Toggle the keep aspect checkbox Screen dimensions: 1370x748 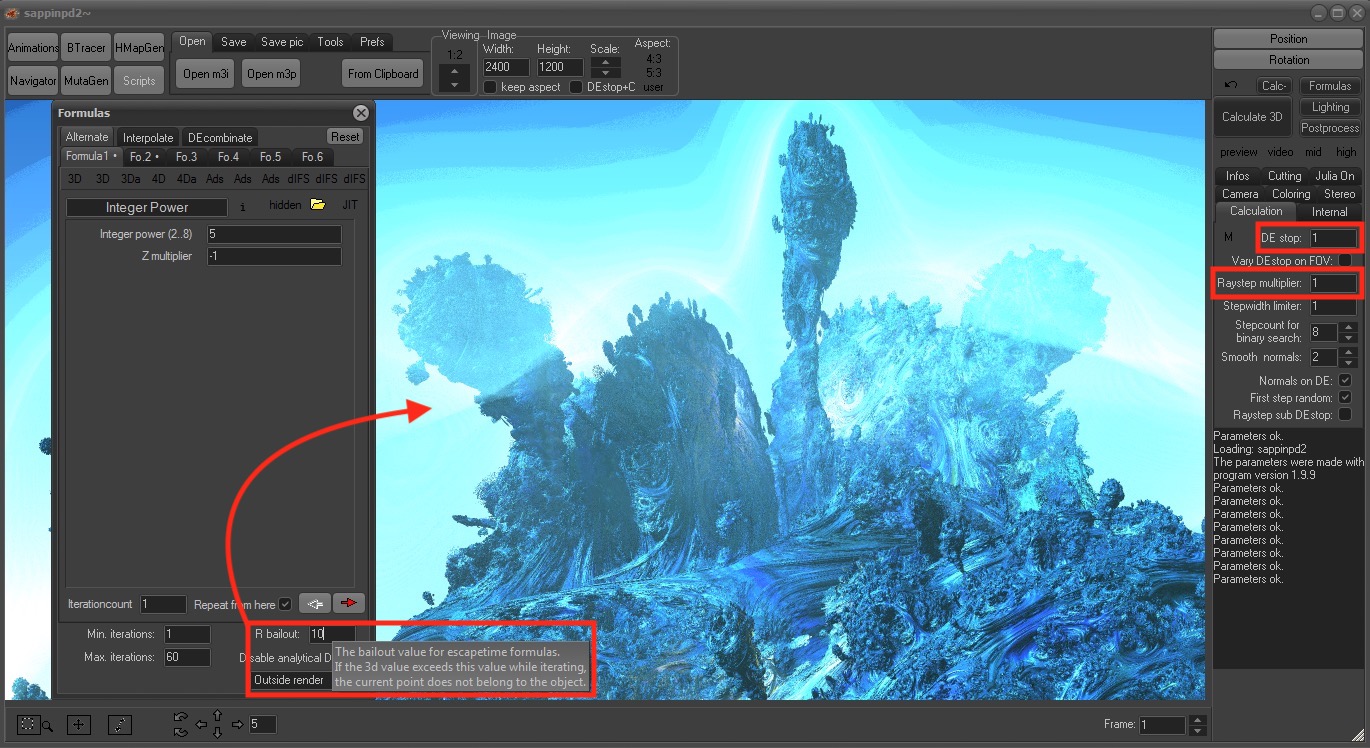(x=490, y=87)
